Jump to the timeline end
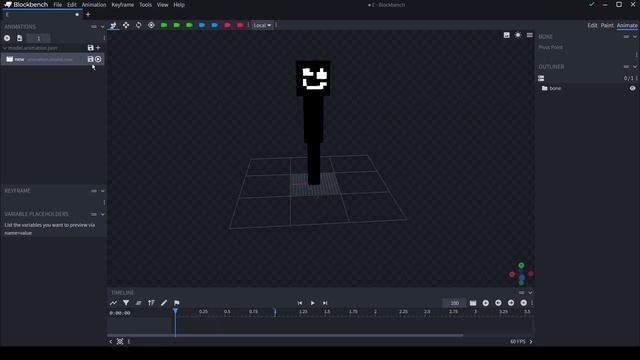Screen dimensions: 640x360 [325, 303]
